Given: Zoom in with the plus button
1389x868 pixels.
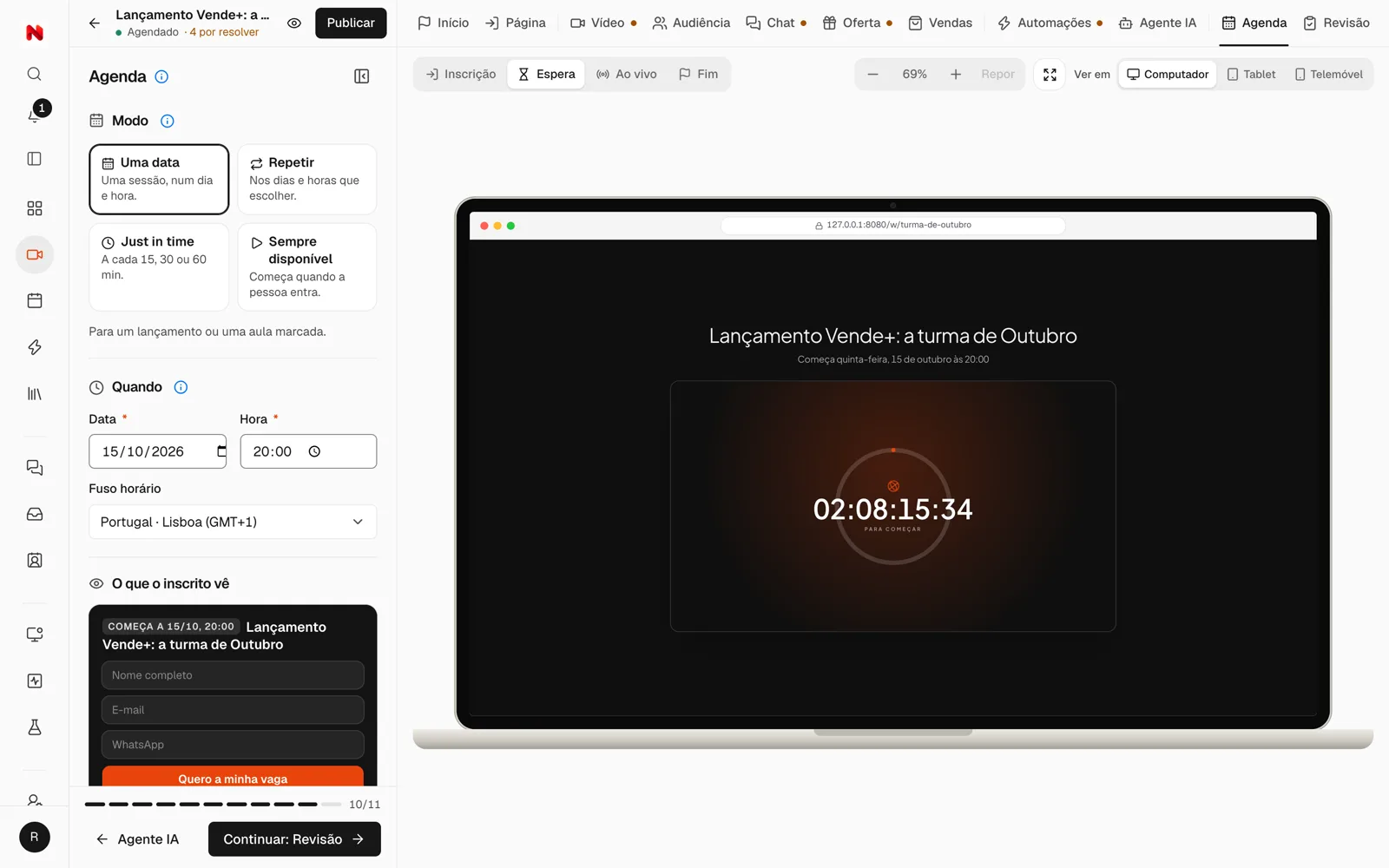Looking at the screenshot, I should click(x=955, y=75).
